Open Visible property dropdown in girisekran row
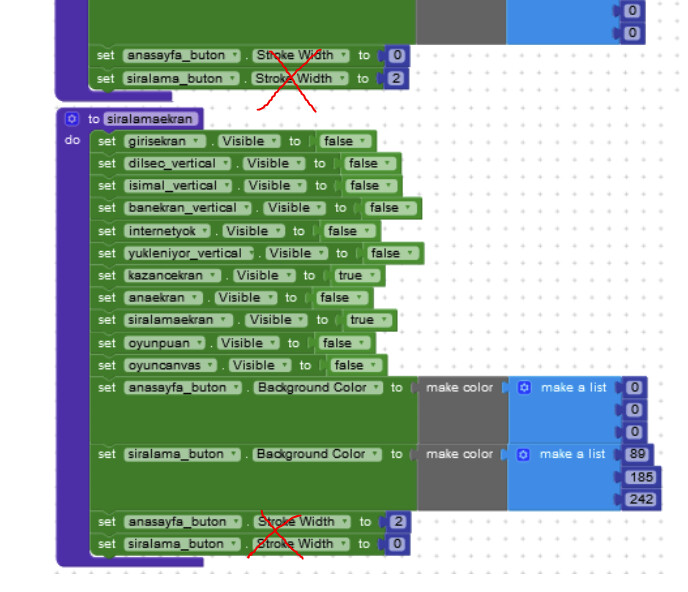This screenshot has height=592, width=688. (250, 141)
